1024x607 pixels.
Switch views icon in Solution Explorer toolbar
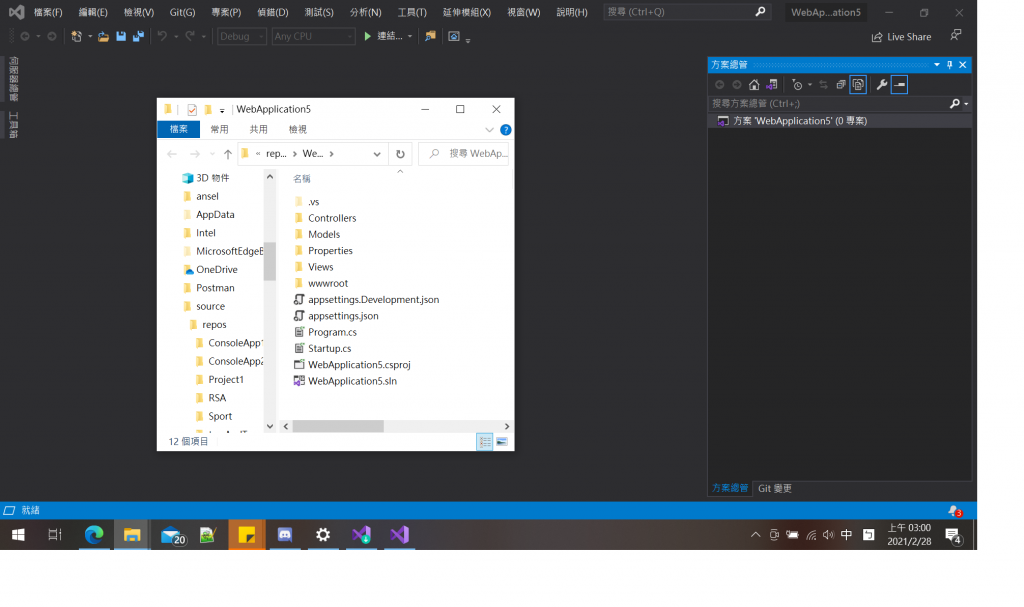(x=772, y=85)
